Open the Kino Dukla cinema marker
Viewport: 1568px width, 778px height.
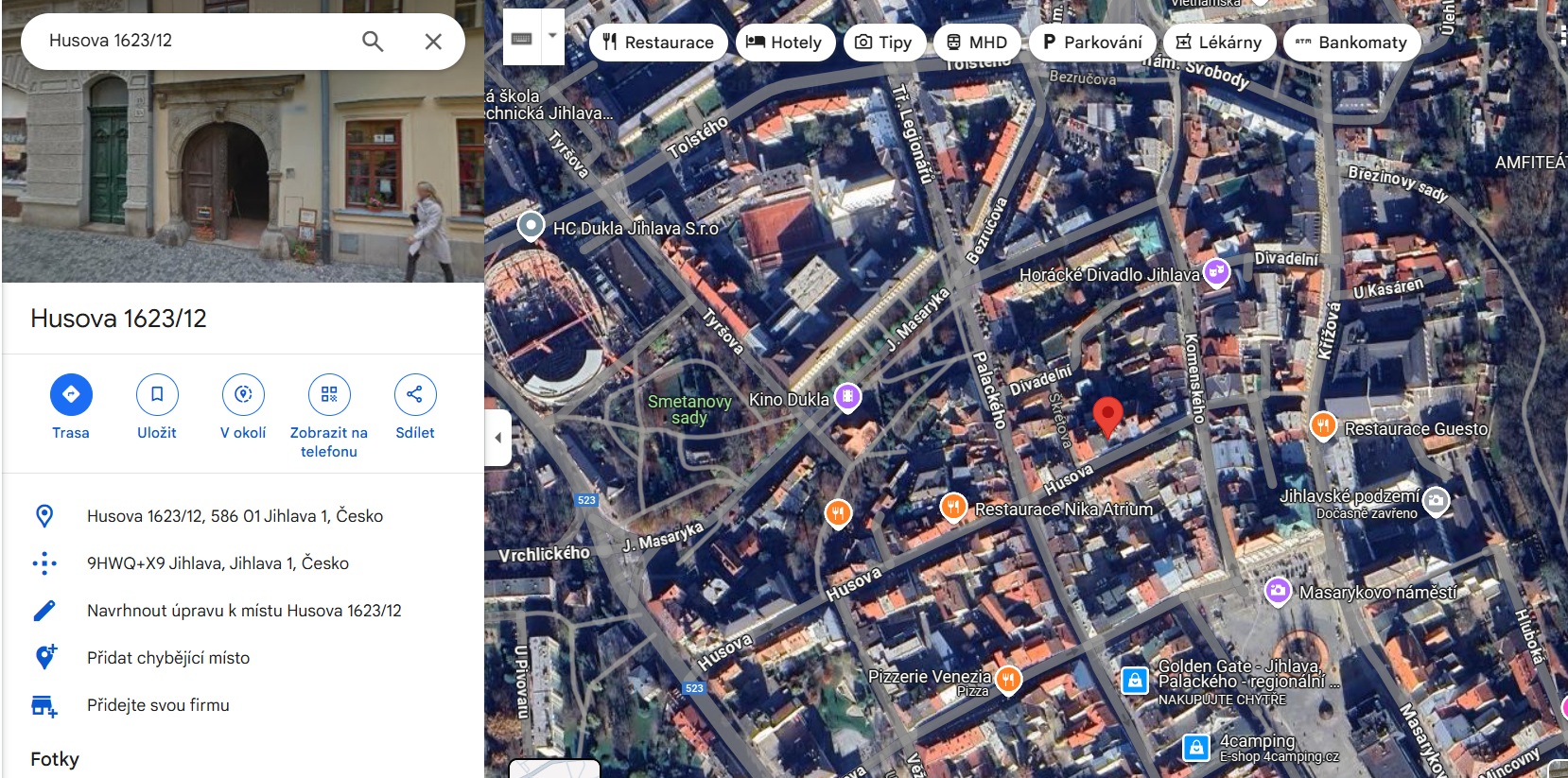coord(848,397)
